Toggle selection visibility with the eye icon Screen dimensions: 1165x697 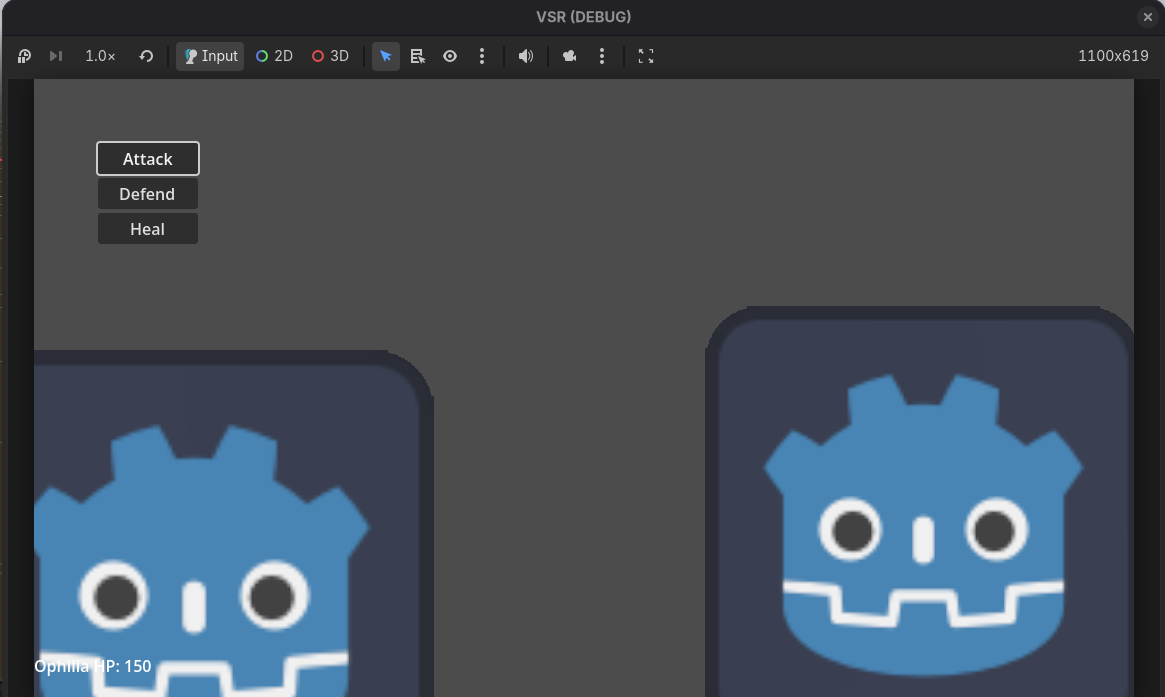(x=450, y=56)
